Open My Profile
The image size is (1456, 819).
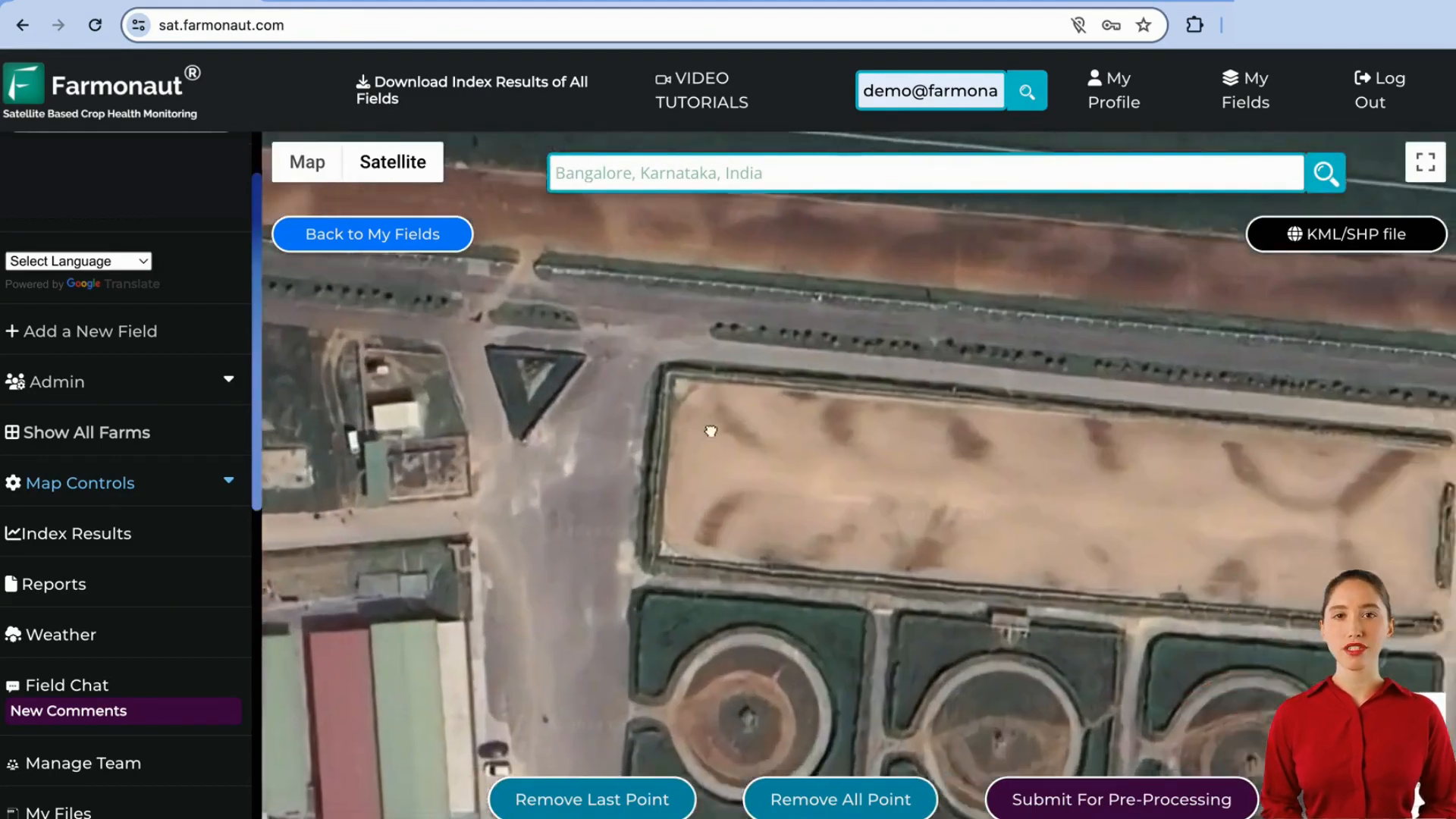click(x=1113, y=90)
